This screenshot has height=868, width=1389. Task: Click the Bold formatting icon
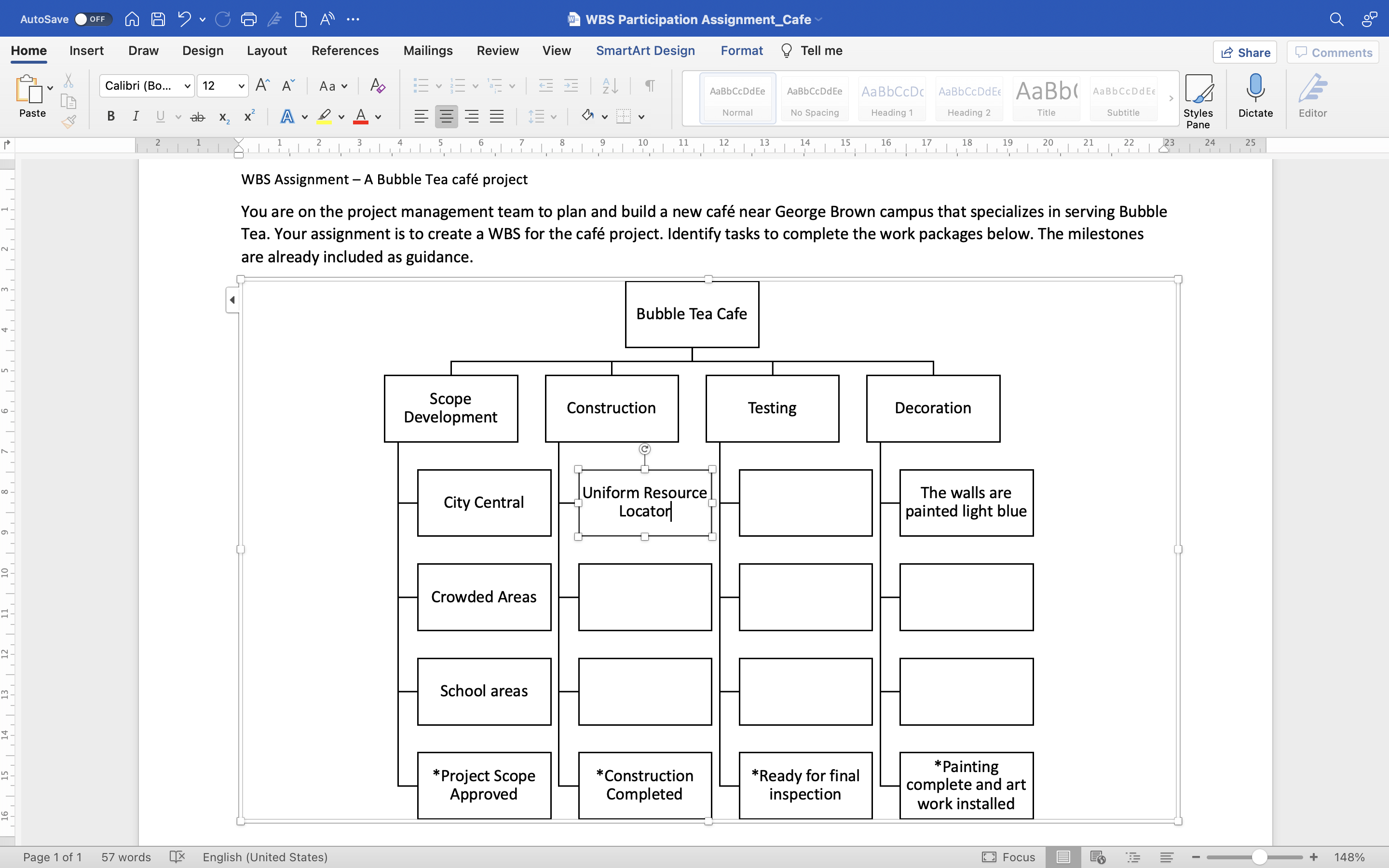(x=111, y=117)
